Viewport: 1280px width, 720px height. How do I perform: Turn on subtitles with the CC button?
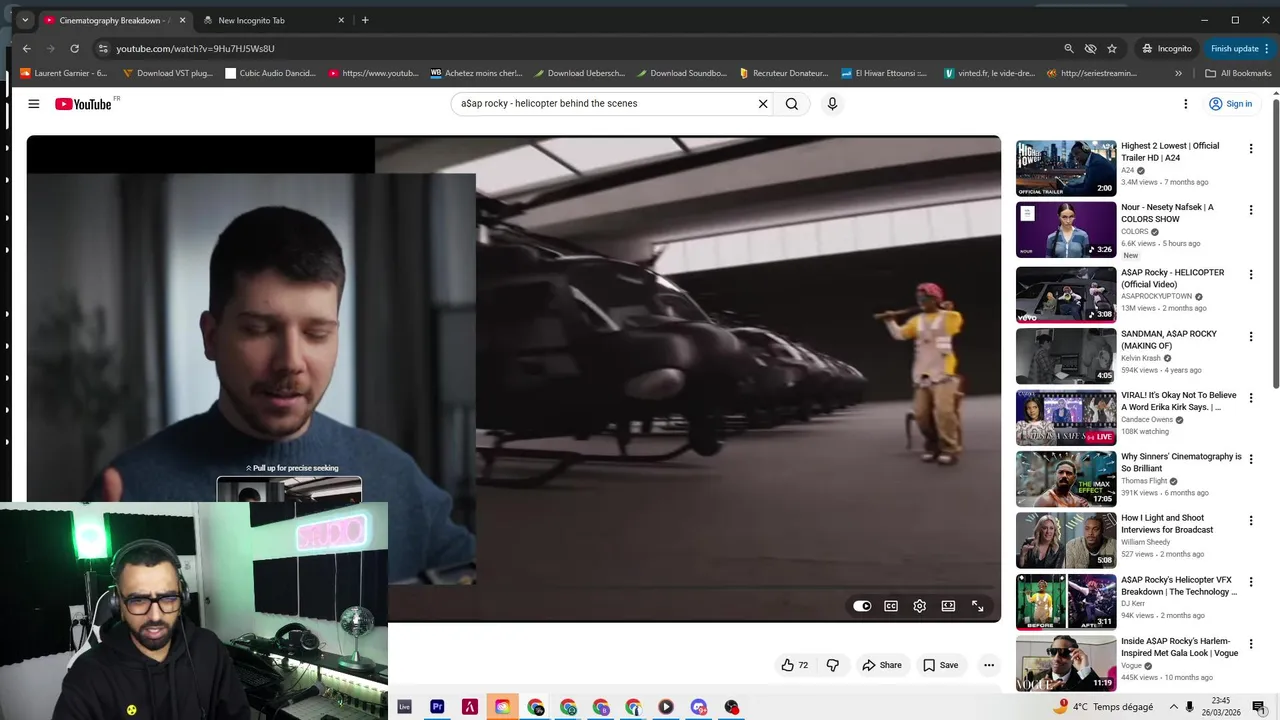point(891,606)
